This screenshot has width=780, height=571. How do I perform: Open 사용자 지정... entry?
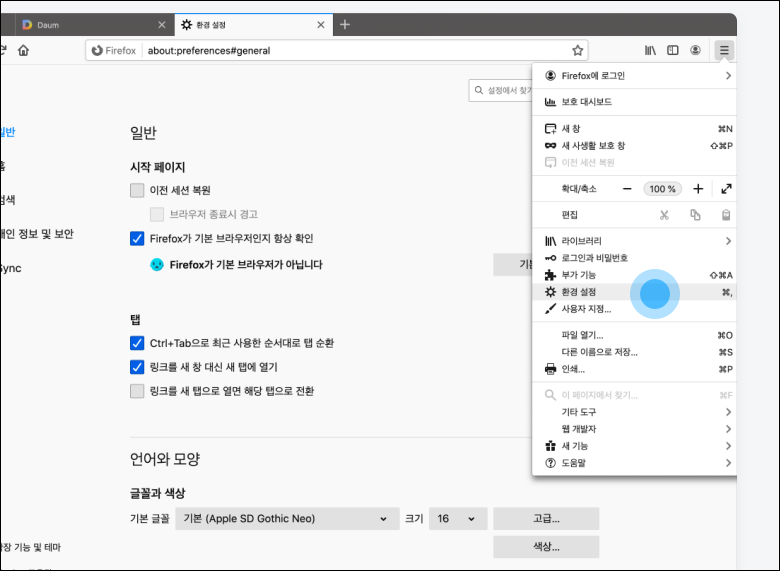[634, 309]
